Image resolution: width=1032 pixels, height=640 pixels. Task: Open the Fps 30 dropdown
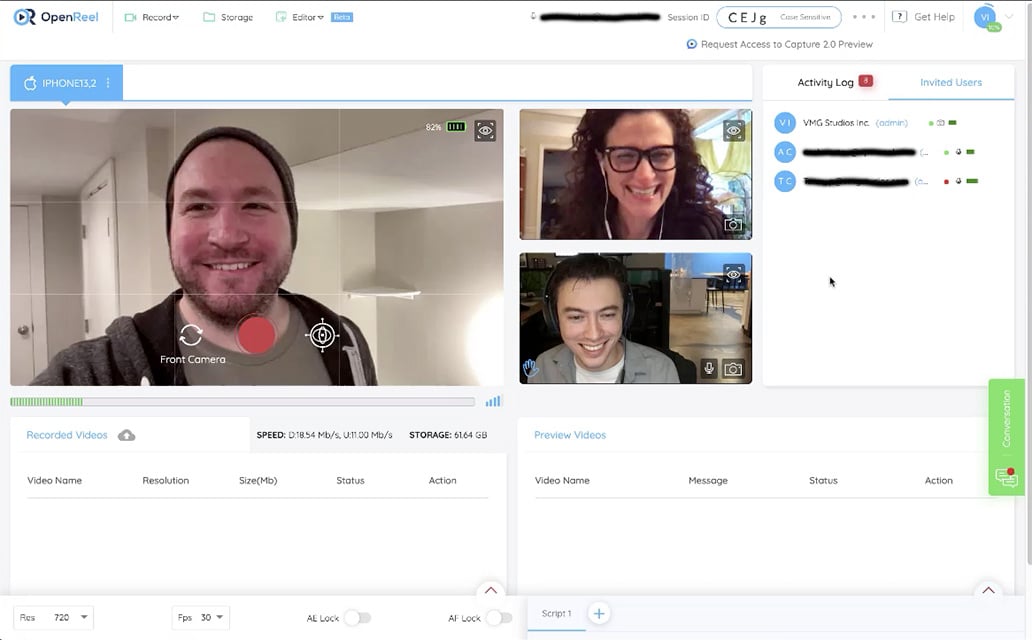[x=201, y=618]
